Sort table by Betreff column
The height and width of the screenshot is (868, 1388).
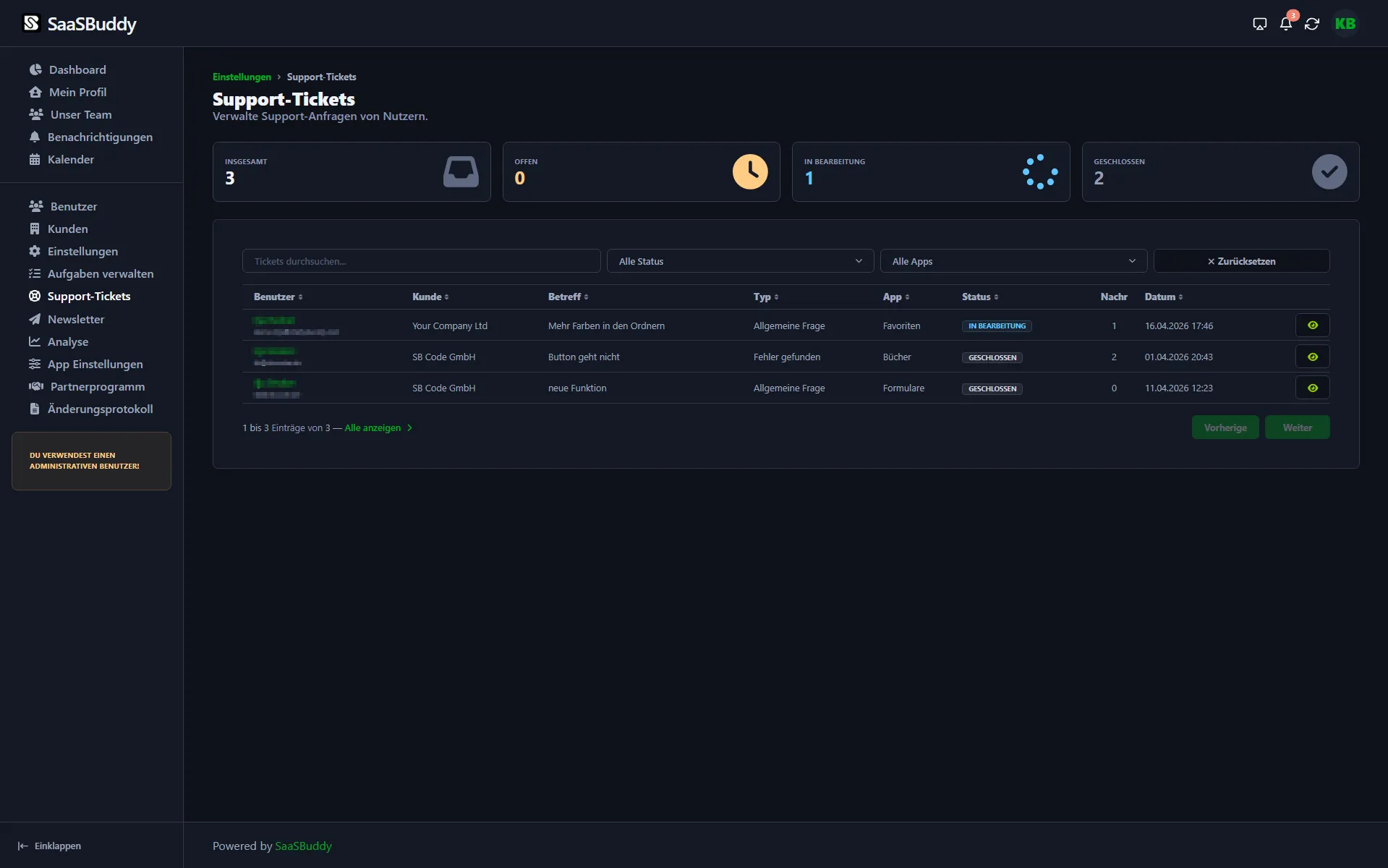click(x=568, y=297)
